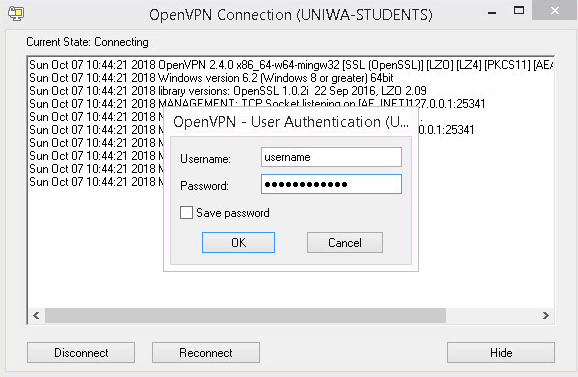
Task: Click the log's left scroll arrow
Action: [36, 315]
